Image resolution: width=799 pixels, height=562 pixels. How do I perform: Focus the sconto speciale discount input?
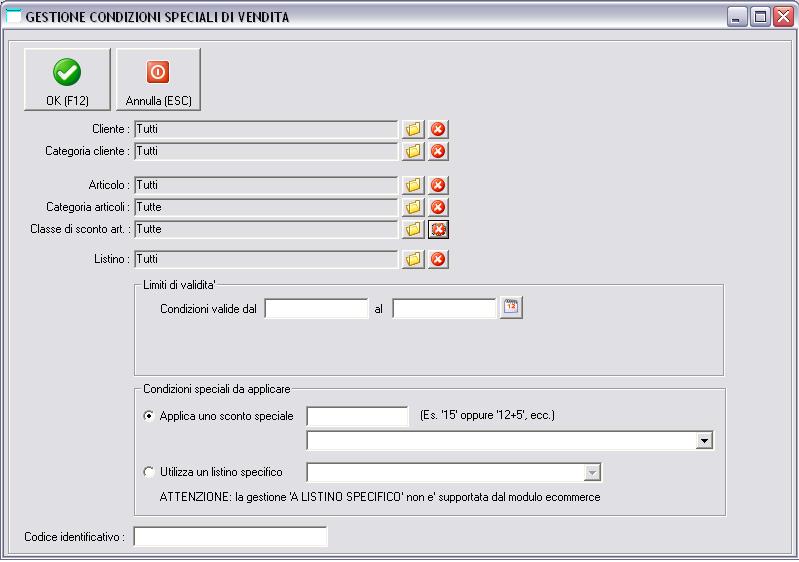pos(357,416)
